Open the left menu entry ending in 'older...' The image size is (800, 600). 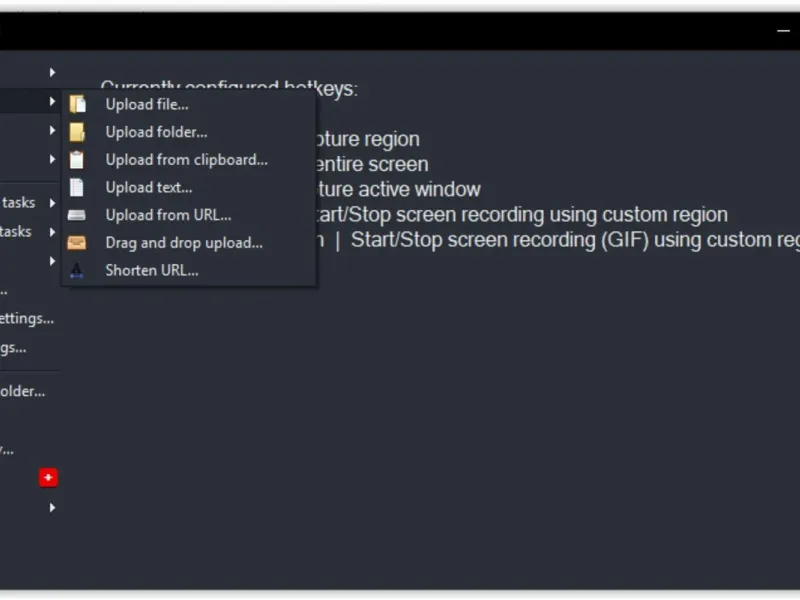coord(22,392)
